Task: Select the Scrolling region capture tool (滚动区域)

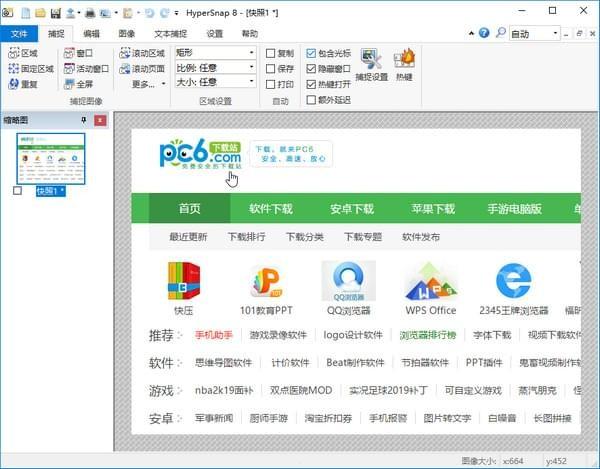Action: coord(142,53)
